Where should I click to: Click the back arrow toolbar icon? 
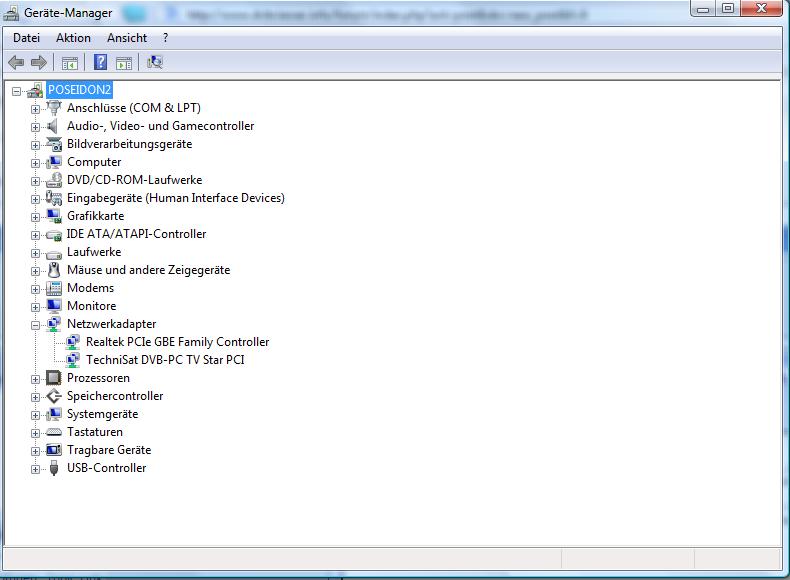coord(16,62)
